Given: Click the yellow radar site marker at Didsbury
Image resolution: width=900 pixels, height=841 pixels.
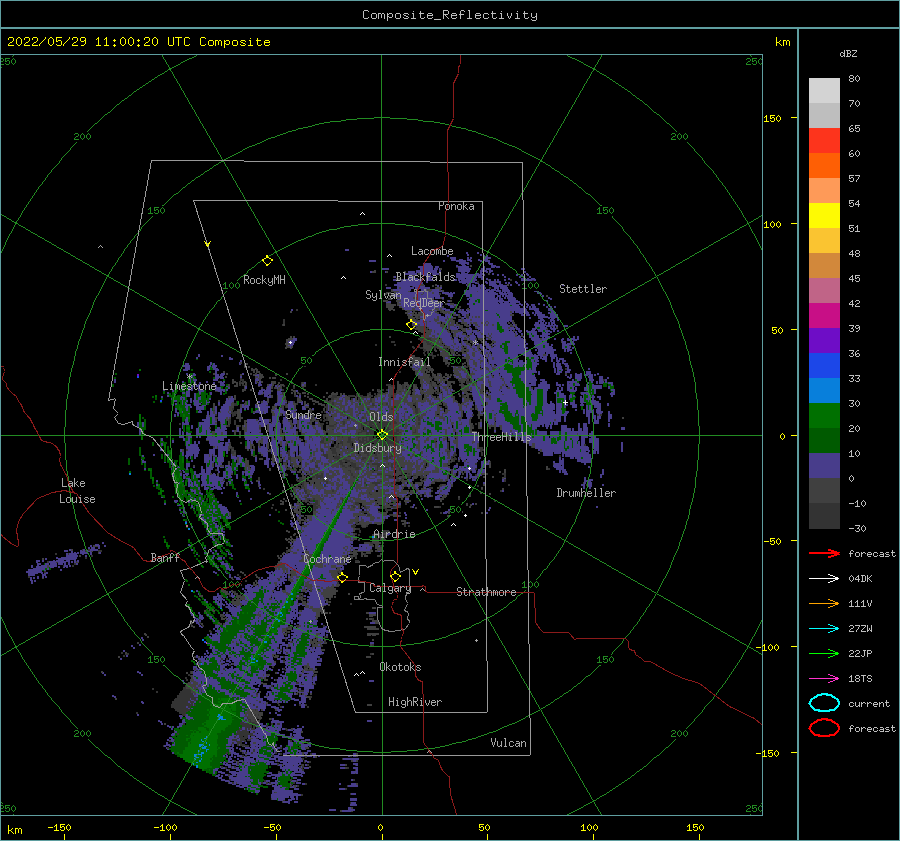Looking at the screenshot, I should point(382,435).
